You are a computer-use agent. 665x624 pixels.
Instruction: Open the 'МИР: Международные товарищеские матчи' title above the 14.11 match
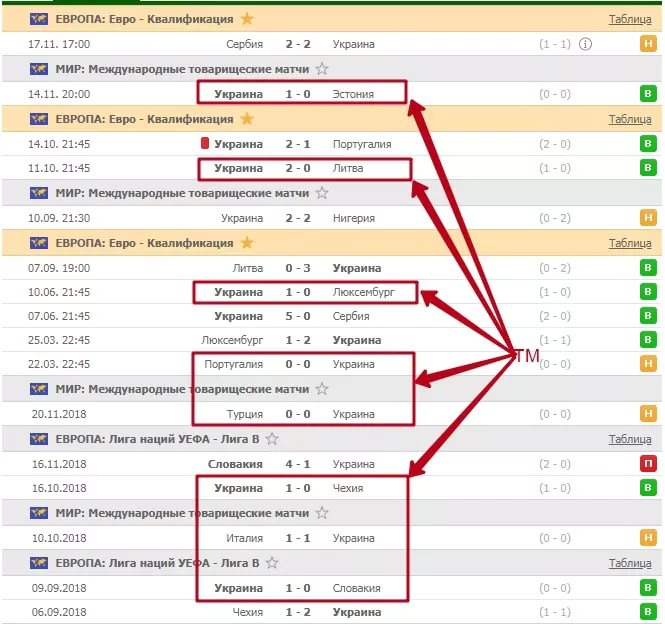coord(182,69)
